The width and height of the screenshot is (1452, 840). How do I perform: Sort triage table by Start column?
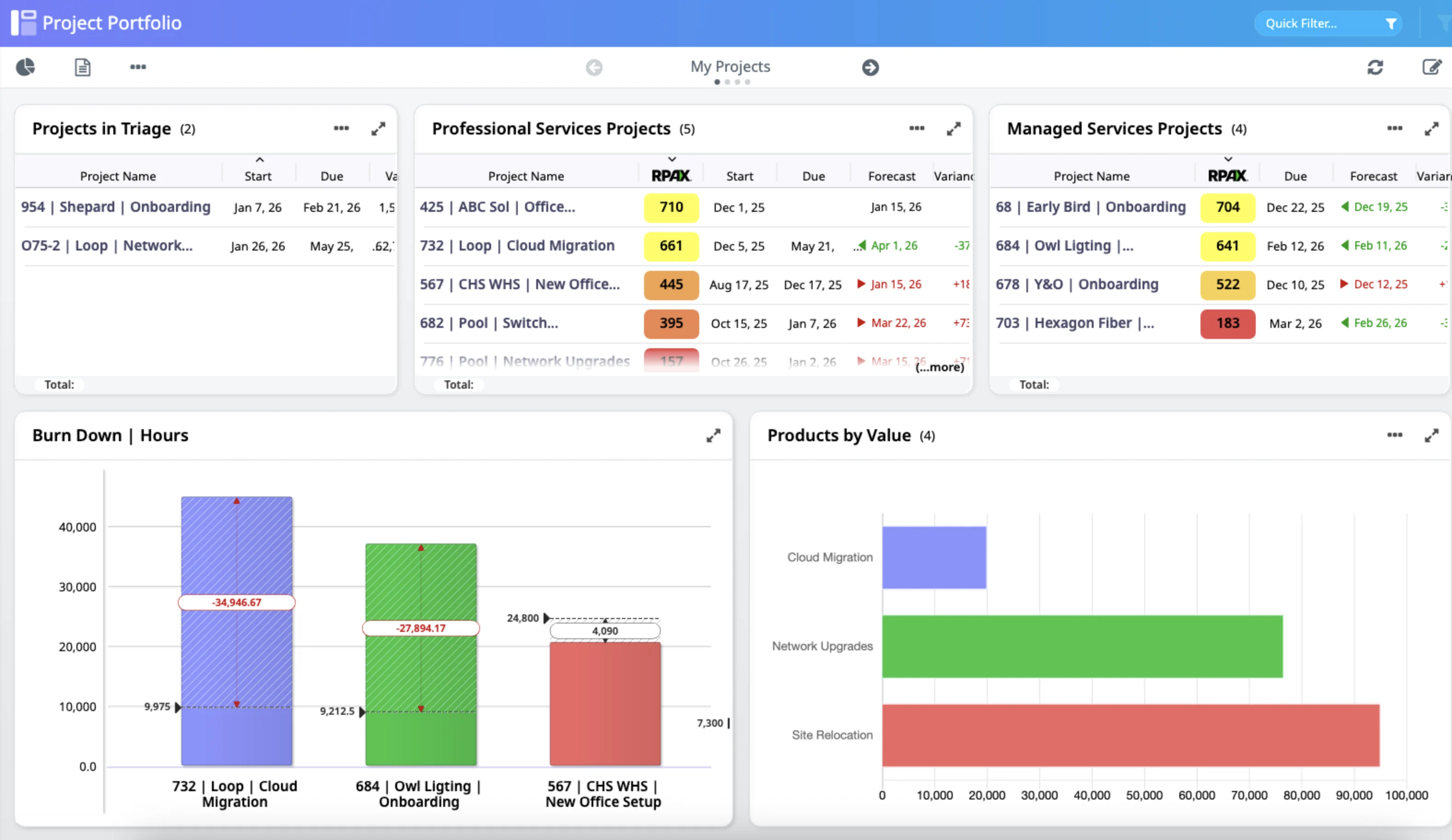(x=258, y=176)
